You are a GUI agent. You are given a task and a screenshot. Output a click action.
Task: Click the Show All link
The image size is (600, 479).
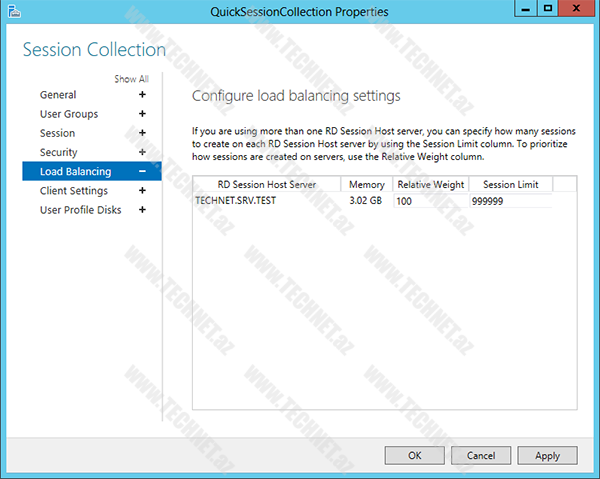[x=131, y=79]
